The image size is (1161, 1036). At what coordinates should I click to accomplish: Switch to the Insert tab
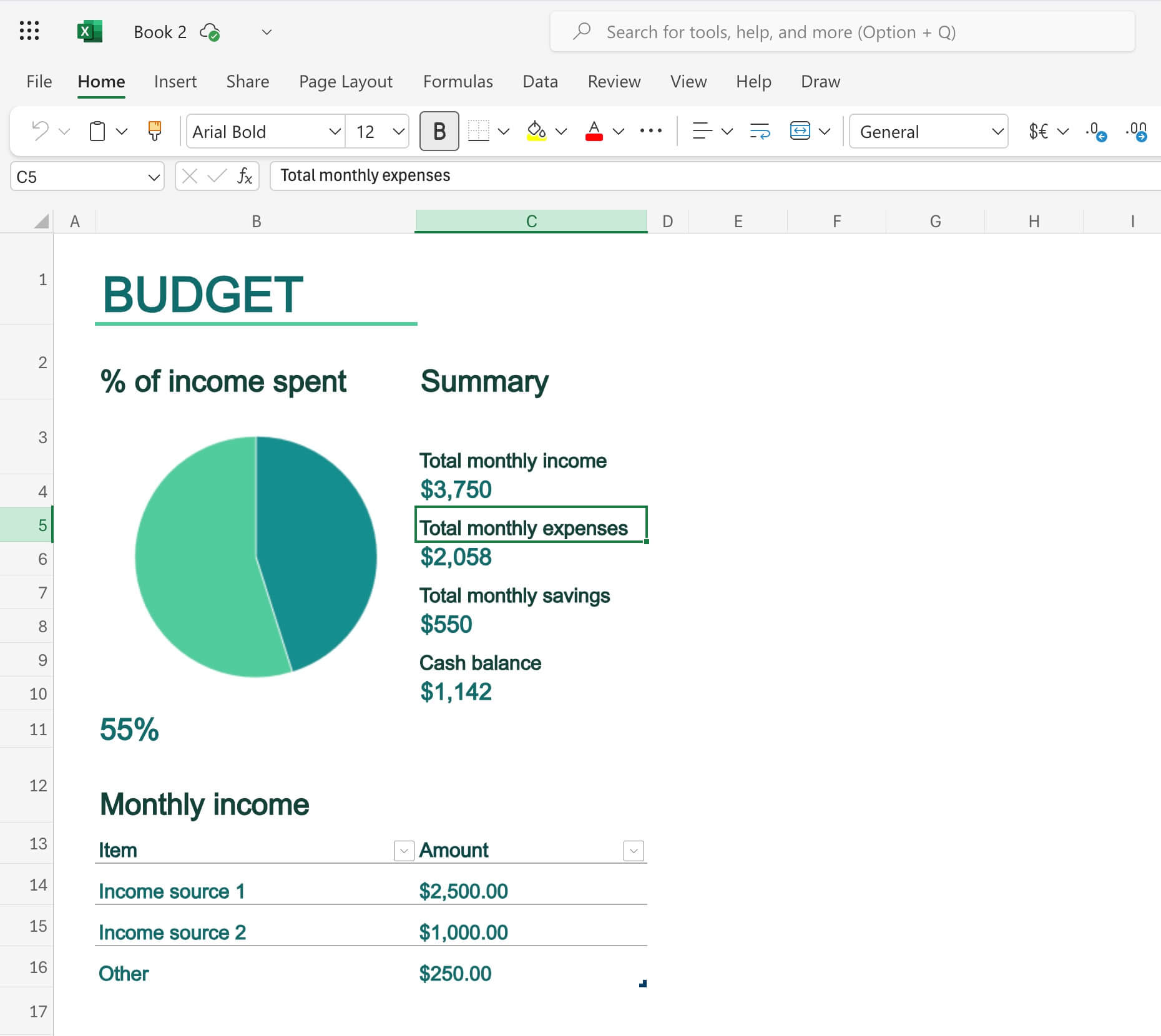pos(175,81)
